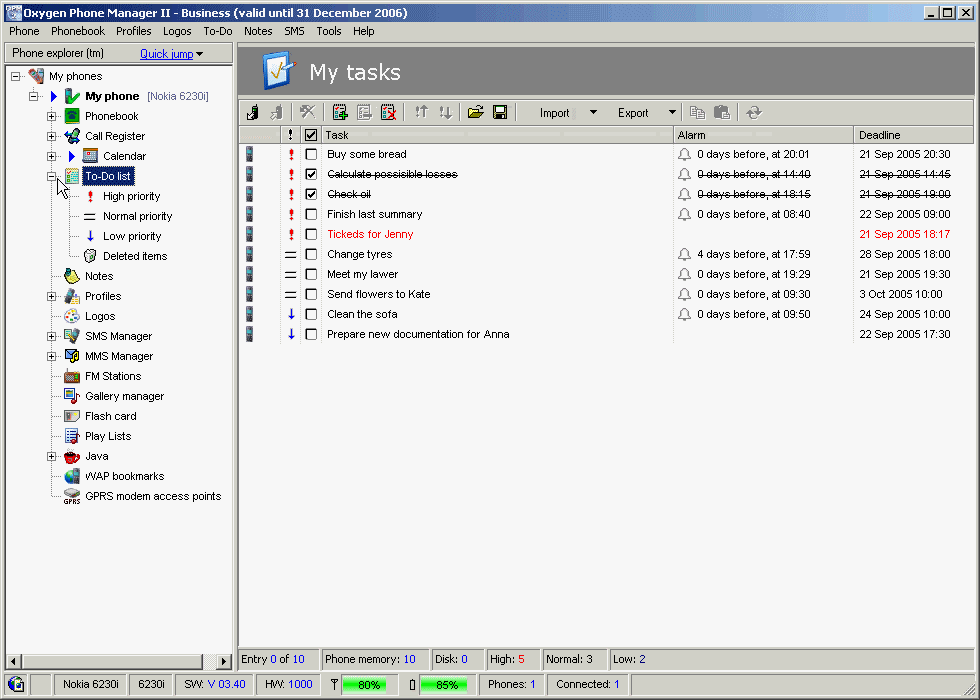Open the To-Do menu
This screenshot has height=700, width=980.
218,31
